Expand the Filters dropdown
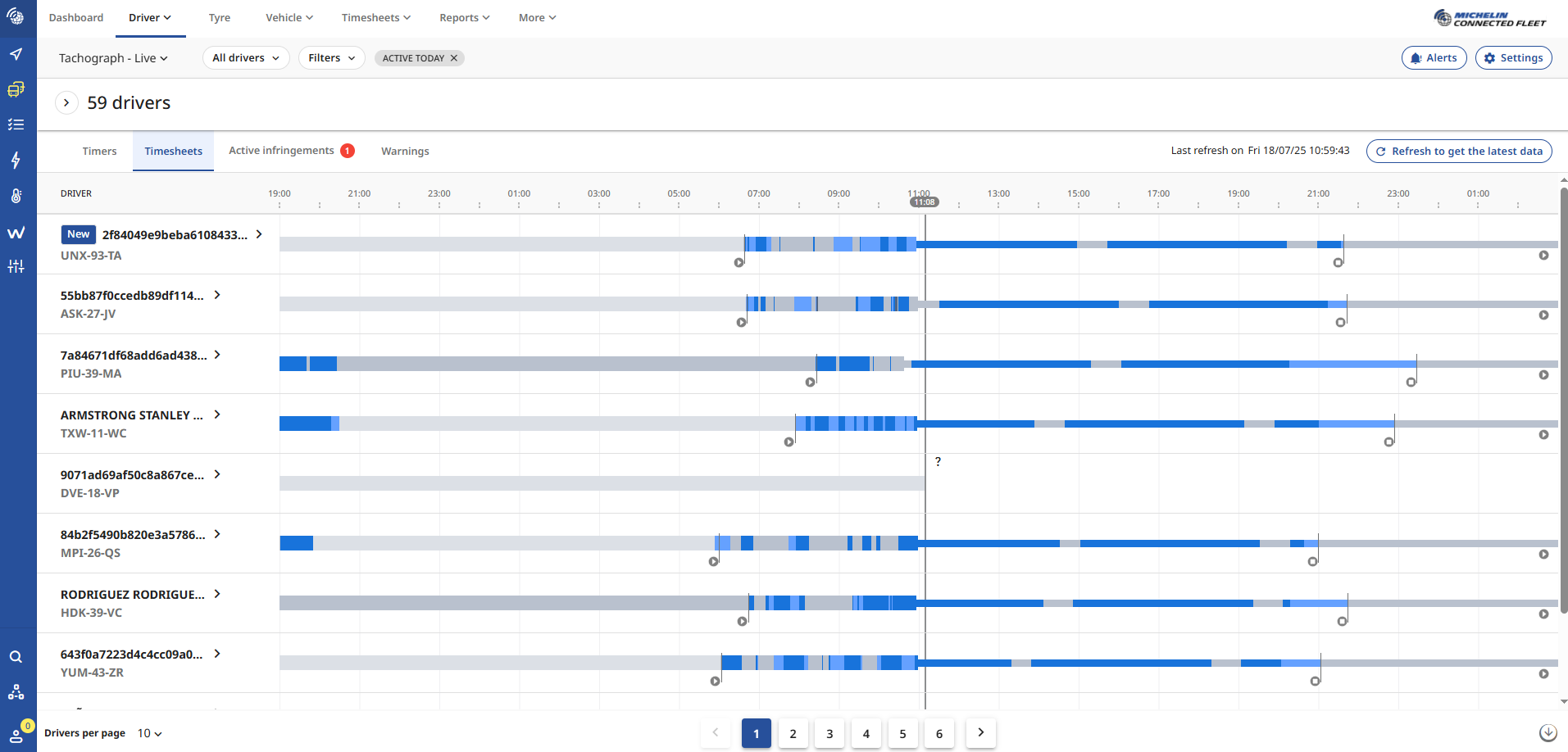 pos(331,58)
